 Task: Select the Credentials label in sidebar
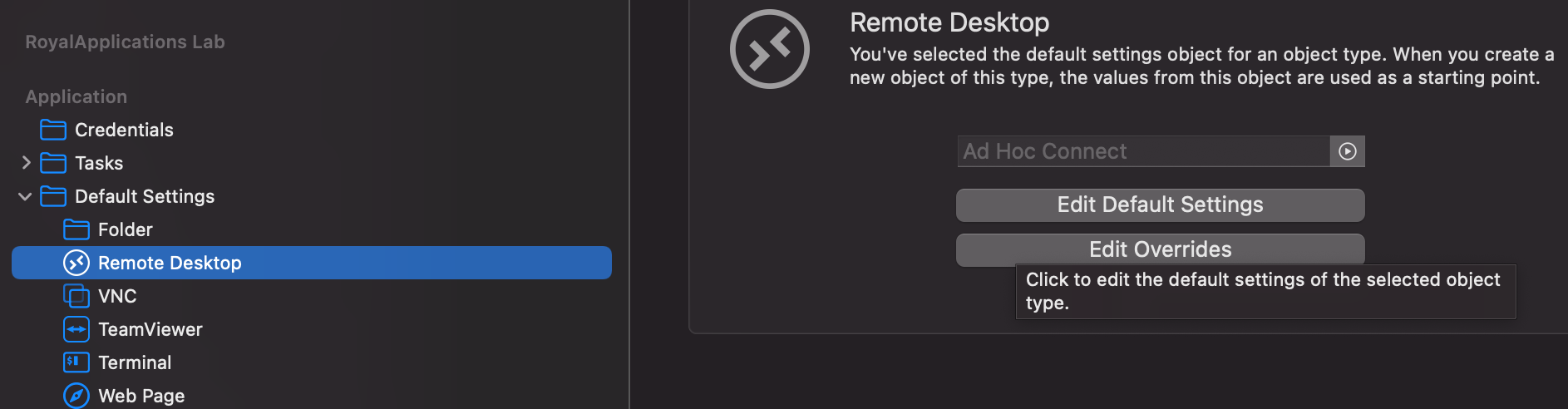tap(124, 130)
